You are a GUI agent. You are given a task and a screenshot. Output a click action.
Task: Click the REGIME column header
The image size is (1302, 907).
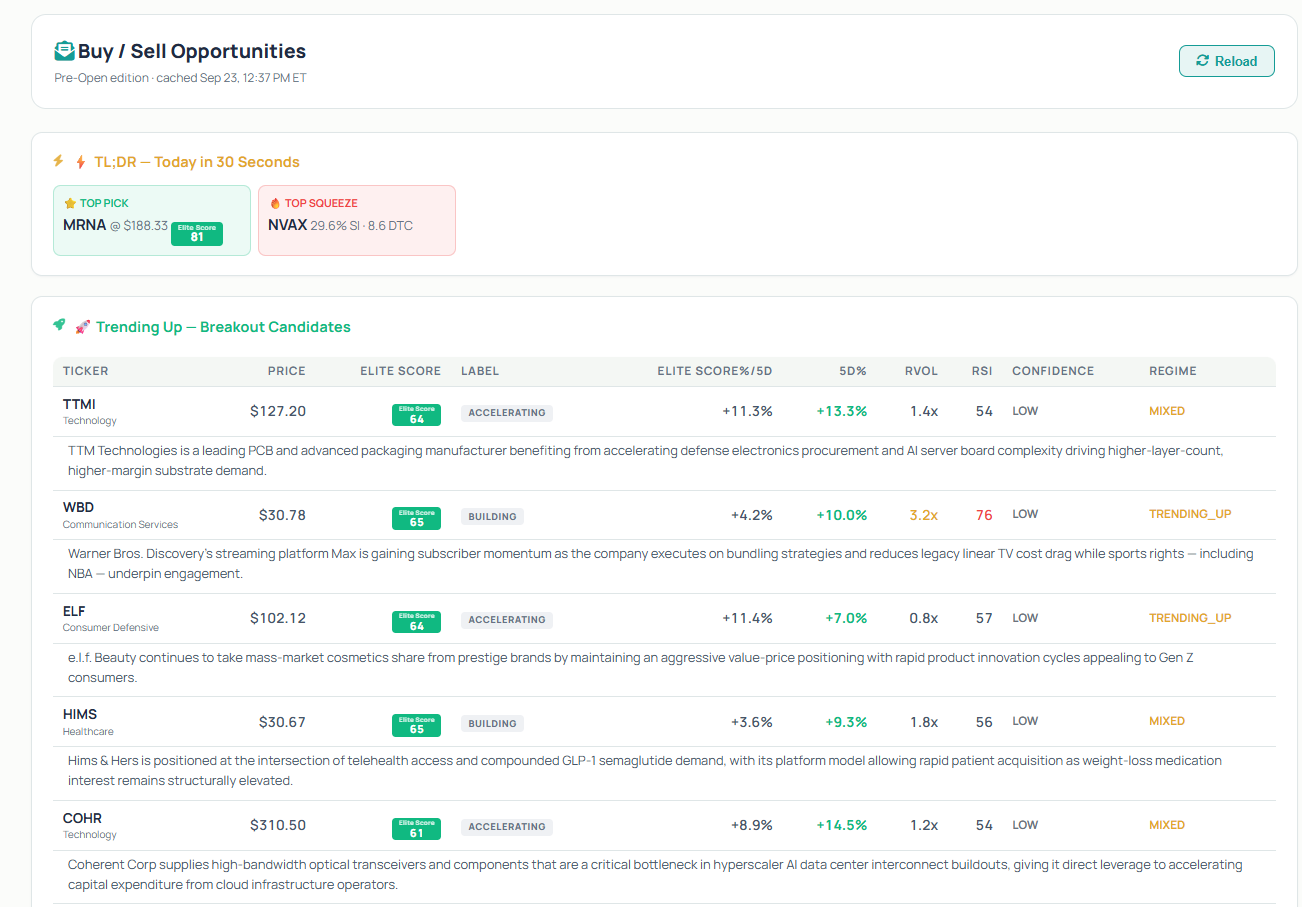(1173, 371)
